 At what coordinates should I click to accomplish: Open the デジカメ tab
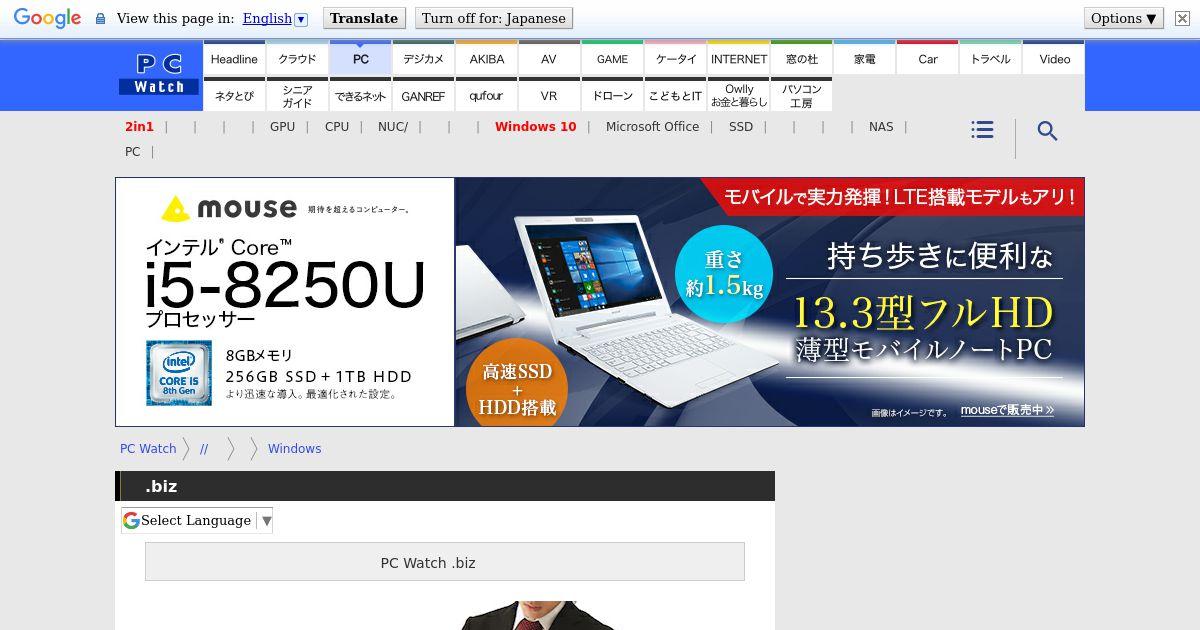coord(423,58)
